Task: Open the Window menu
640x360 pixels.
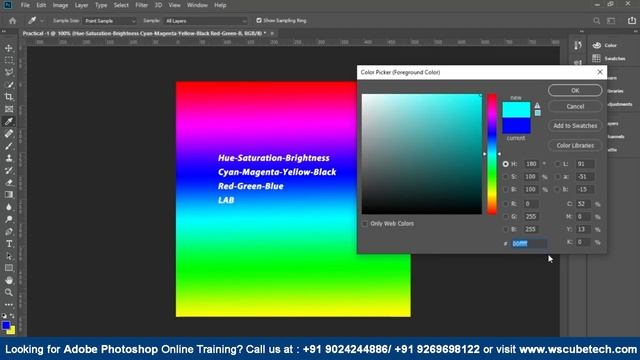Action: (197, 5)
